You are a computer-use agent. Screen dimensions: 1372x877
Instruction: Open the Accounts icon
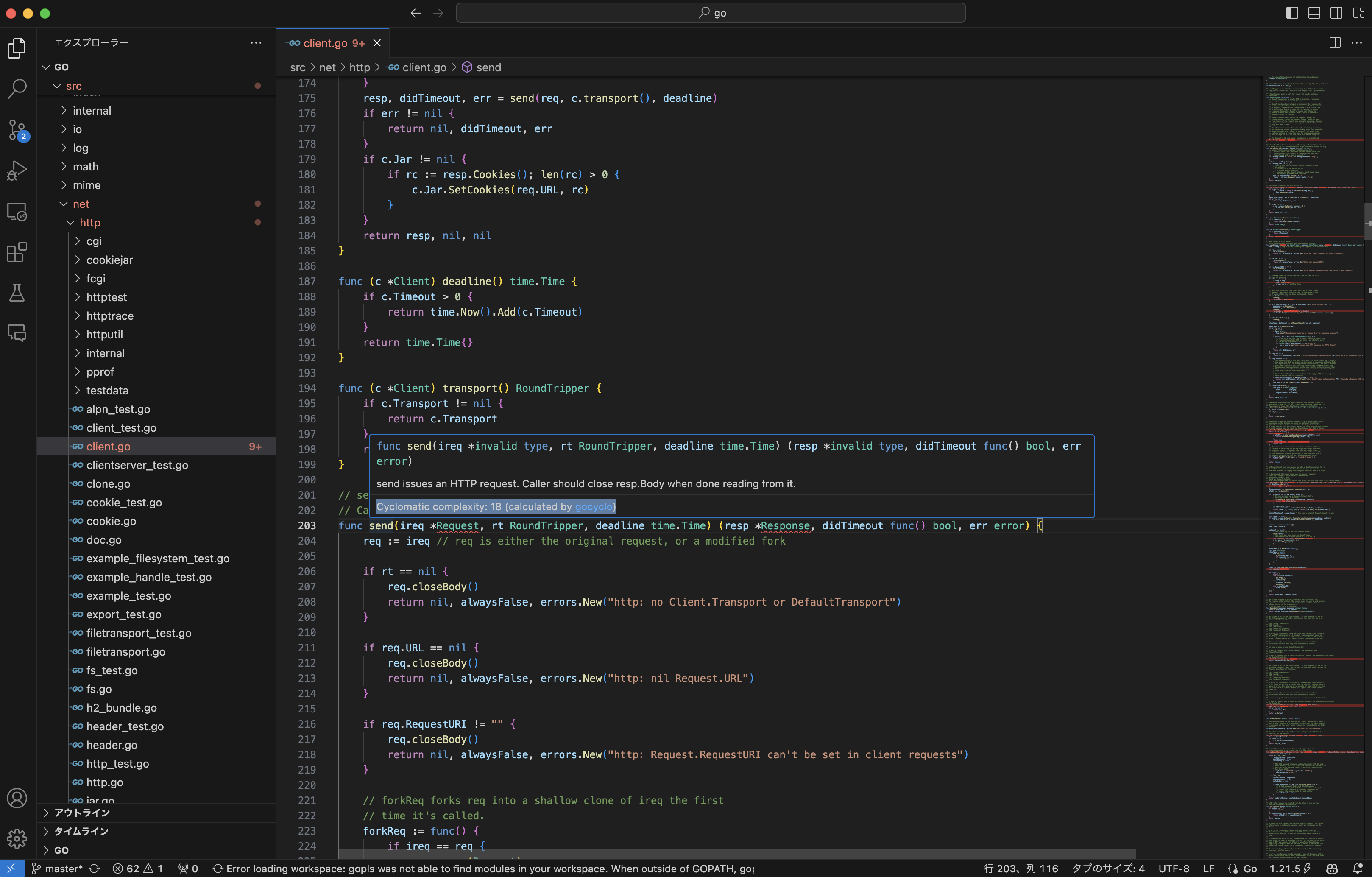pyautogui.click(x=17, y=798)
